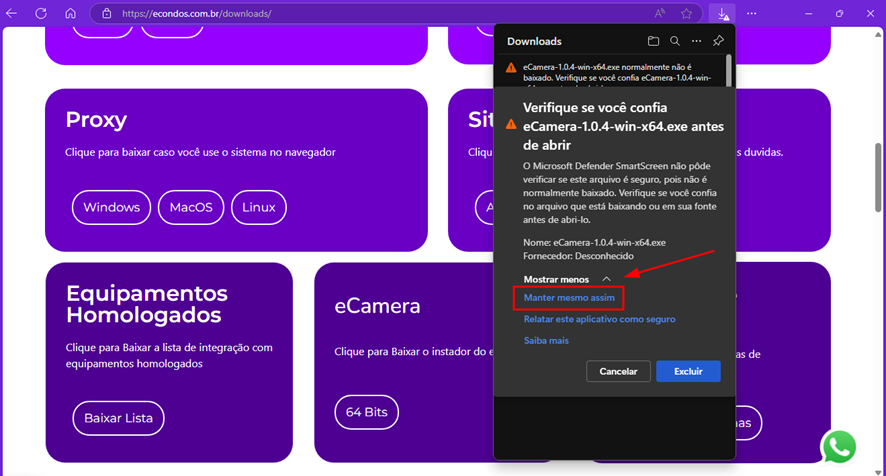Download Proxy for MacOS
This screenshot has width=886, height=476.
(x=191, y=207)
